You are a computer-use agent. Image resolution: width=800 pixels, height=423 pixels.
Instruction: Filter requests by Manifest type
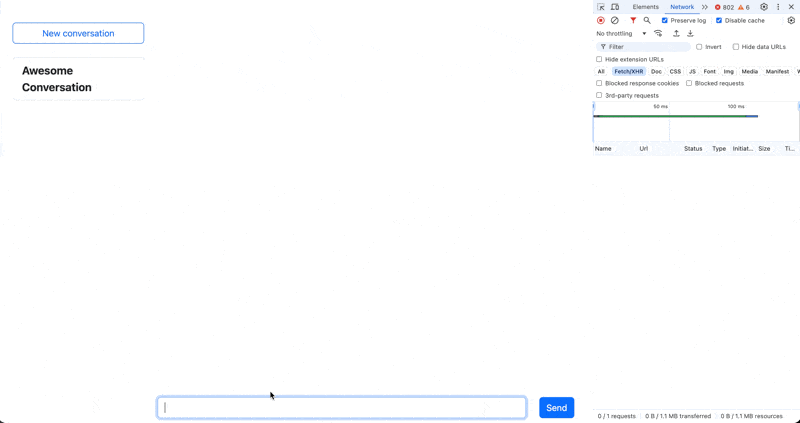point(777,71)
